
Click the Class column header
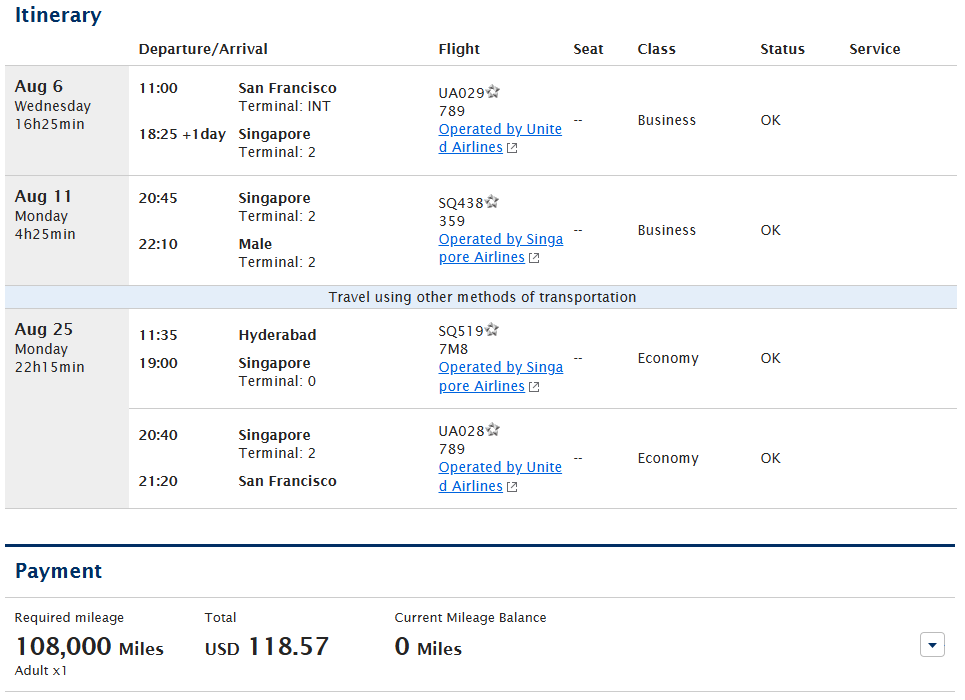tap(657, 49)
